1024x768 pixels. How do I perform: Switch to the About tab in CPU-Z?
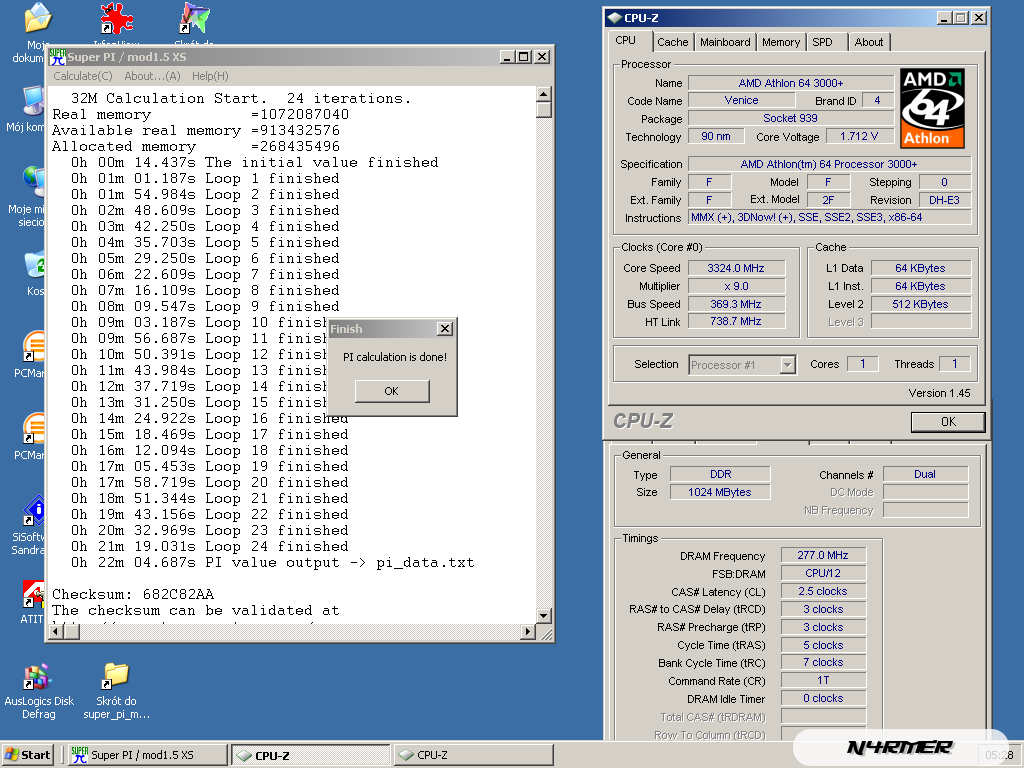tap(869, 42)
